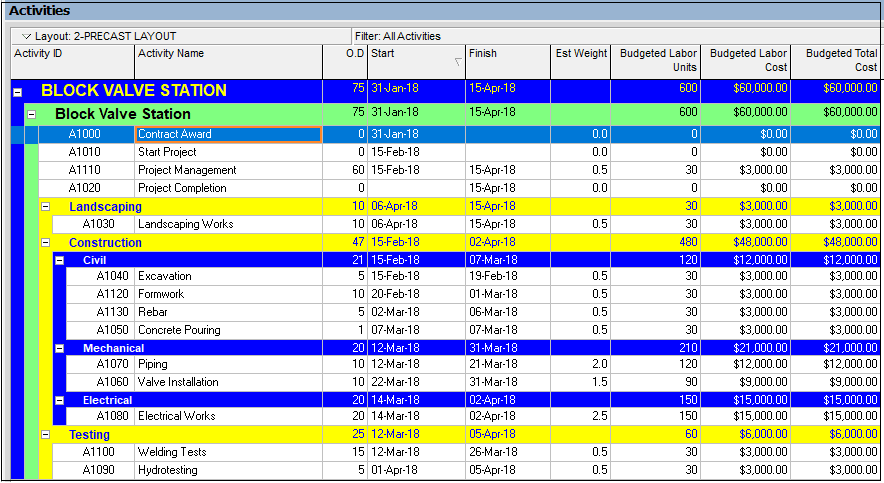
Task: Click the Budgeted Labor Units header
Action: click(656, 61)
